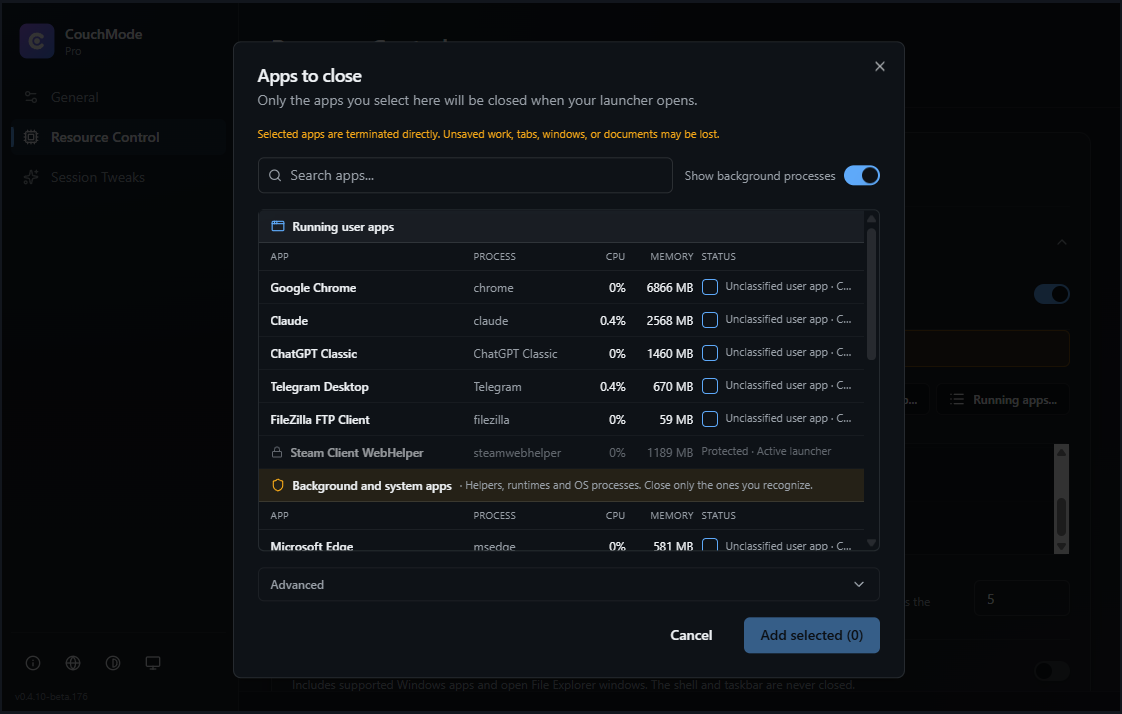Click the Search apps input field
This screenshot has width=1122, height=714.
tap(465, 175)
